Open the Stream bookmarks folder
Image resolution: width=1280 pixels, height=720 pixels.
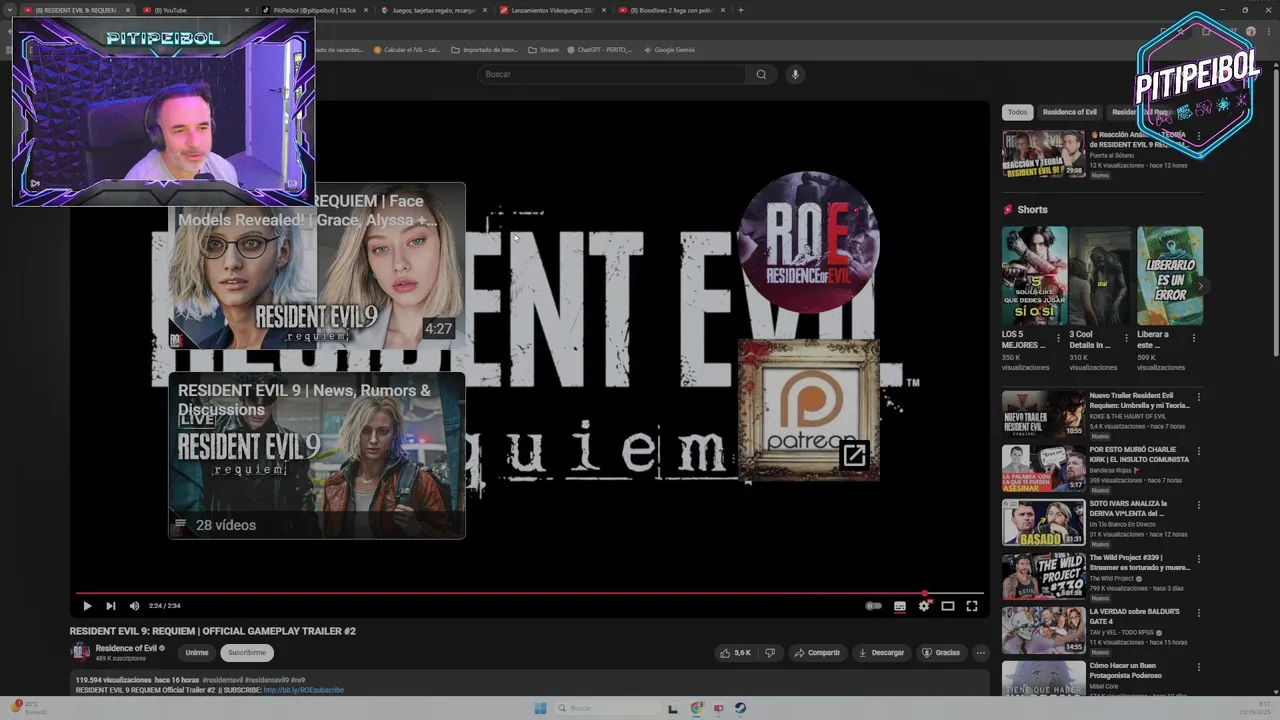pyautogui.click(x=544, y=50)
